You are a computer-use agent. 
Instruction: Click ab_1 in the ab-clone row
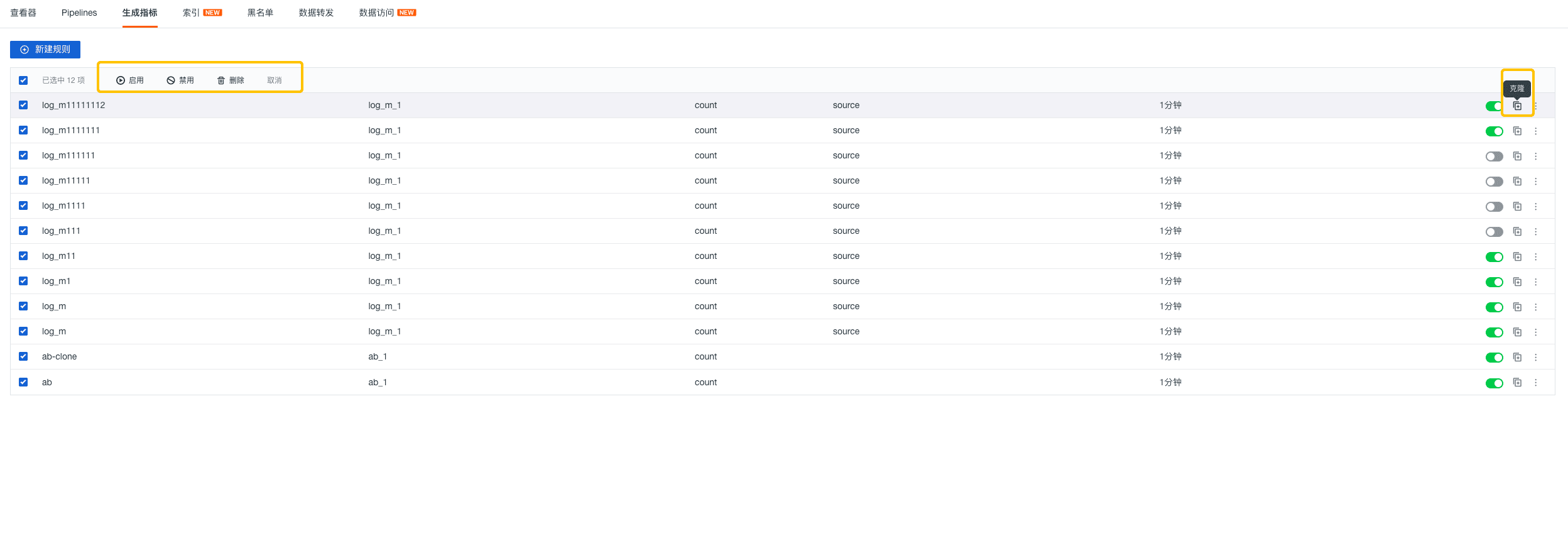click(x=378, y=356)
